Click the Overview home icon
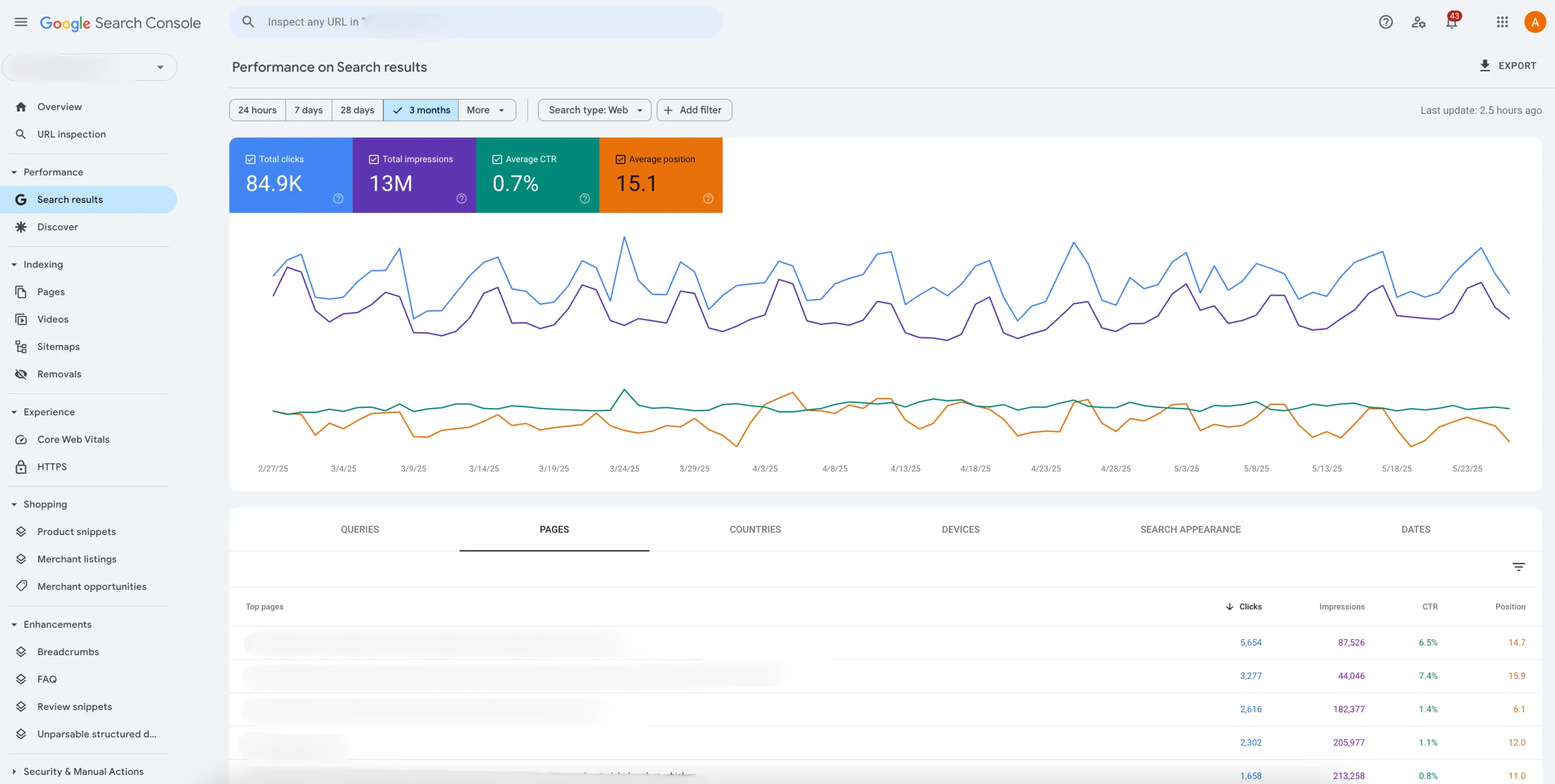The image size is (1555, 784). click(21, 107)
